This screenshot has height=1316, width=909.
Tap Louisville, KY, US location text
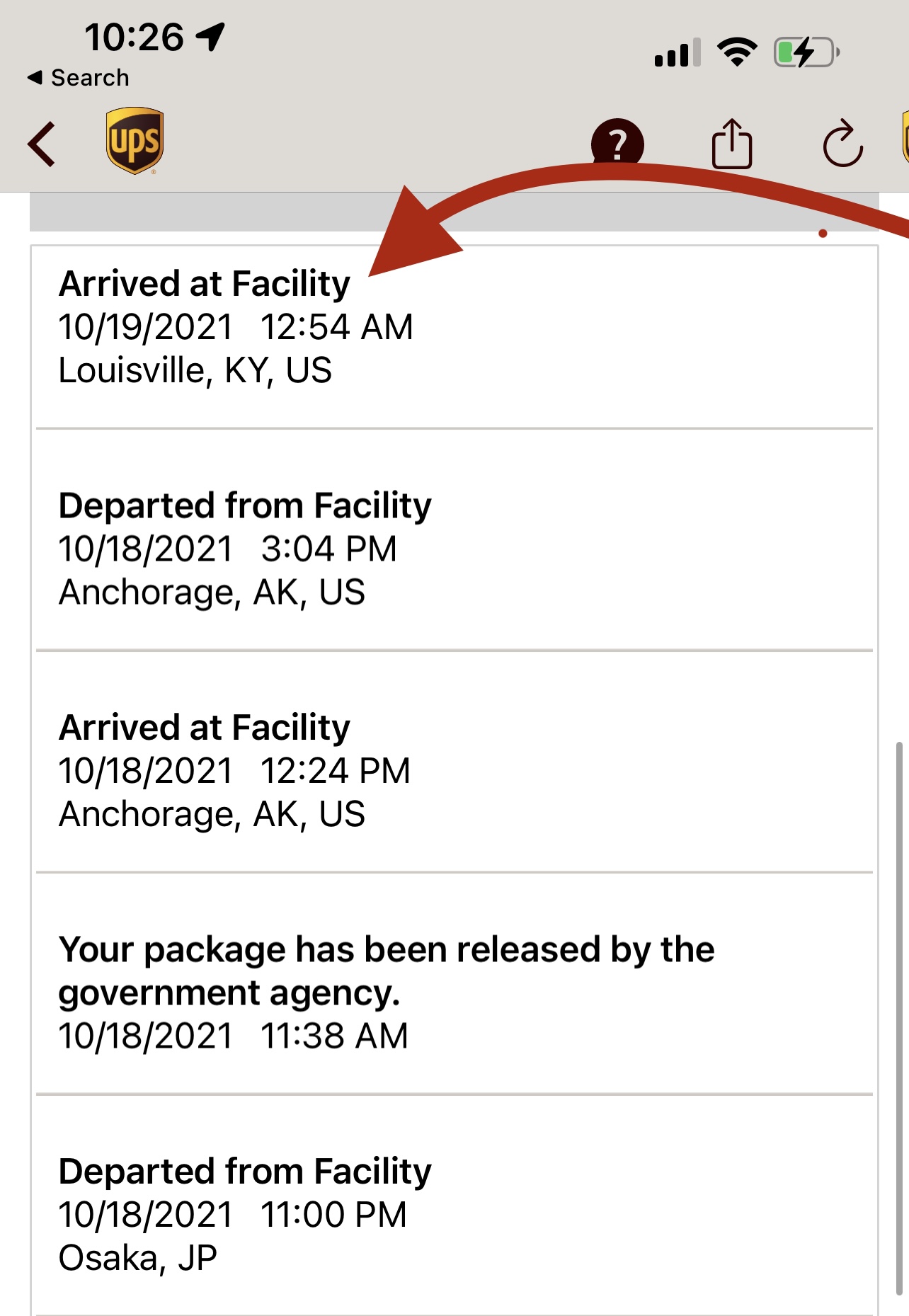pyautogui.click(x=195, y=370)
